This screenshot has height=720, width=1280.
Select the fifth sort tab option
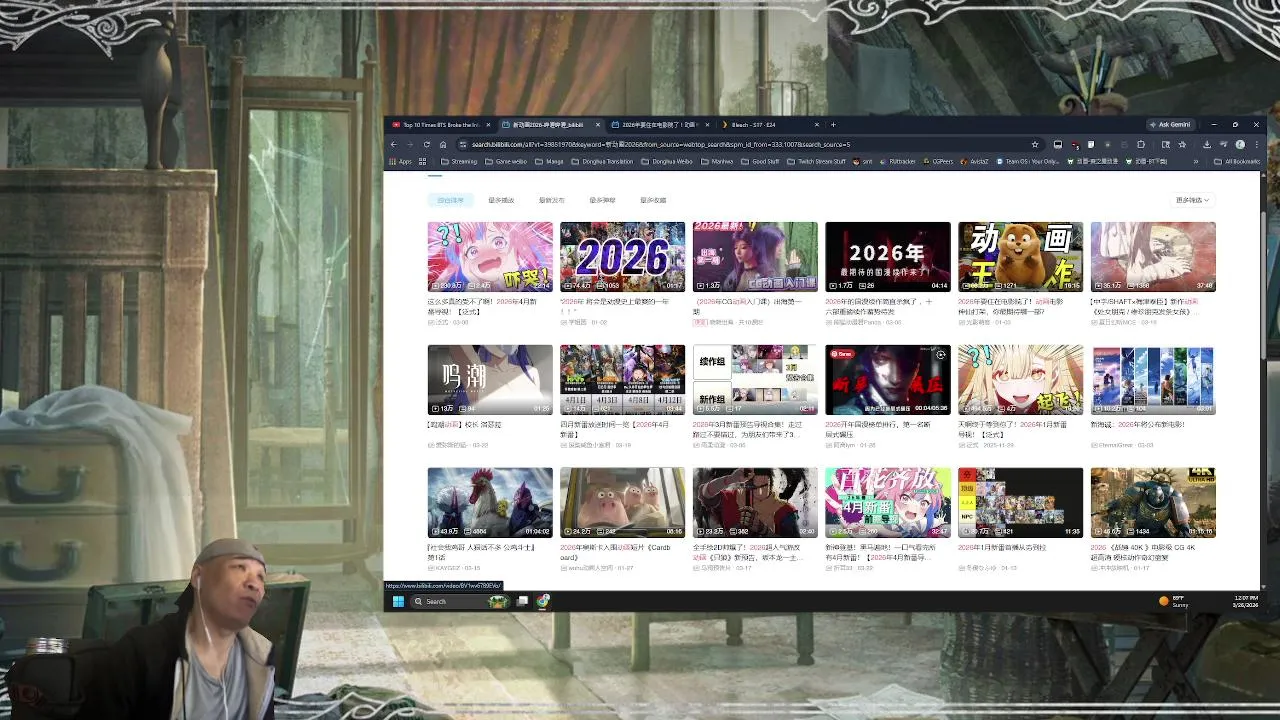point(653,200)
